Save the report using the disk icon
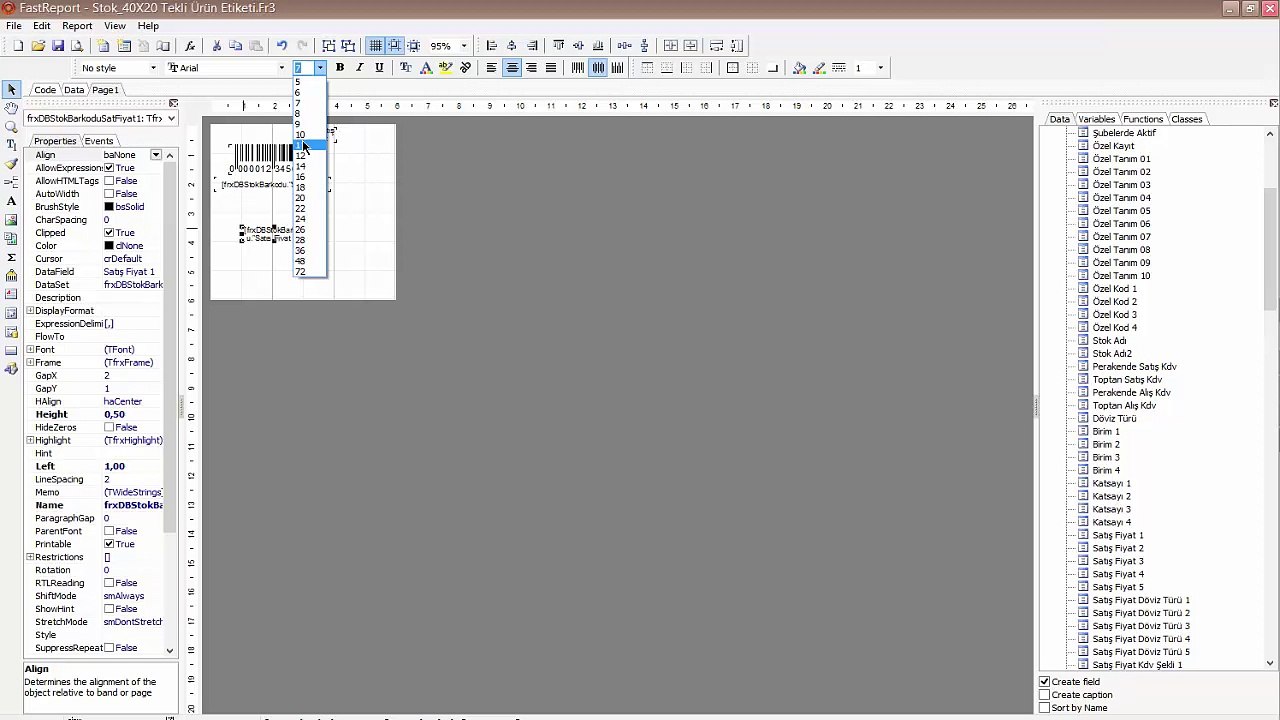 [57, 46]
